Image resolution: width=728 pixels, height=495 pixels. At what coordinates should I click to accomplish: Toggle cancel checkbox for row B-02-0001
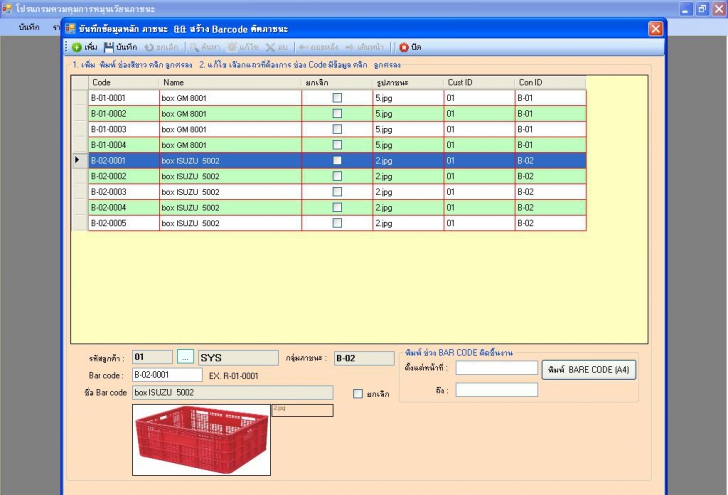pyautogui.click(x=337, y=161)
